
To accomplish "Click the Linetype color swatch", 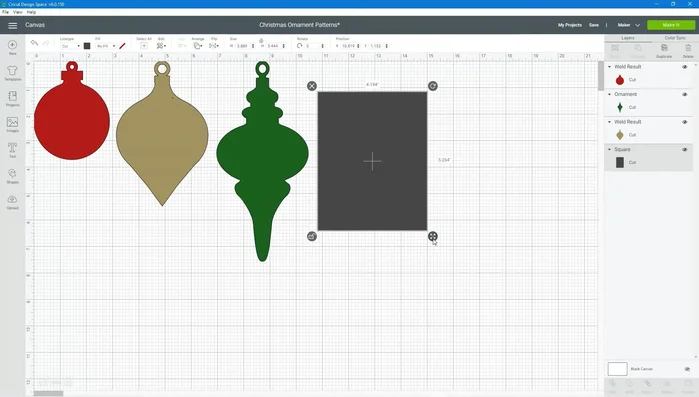I will pos(87,46).
